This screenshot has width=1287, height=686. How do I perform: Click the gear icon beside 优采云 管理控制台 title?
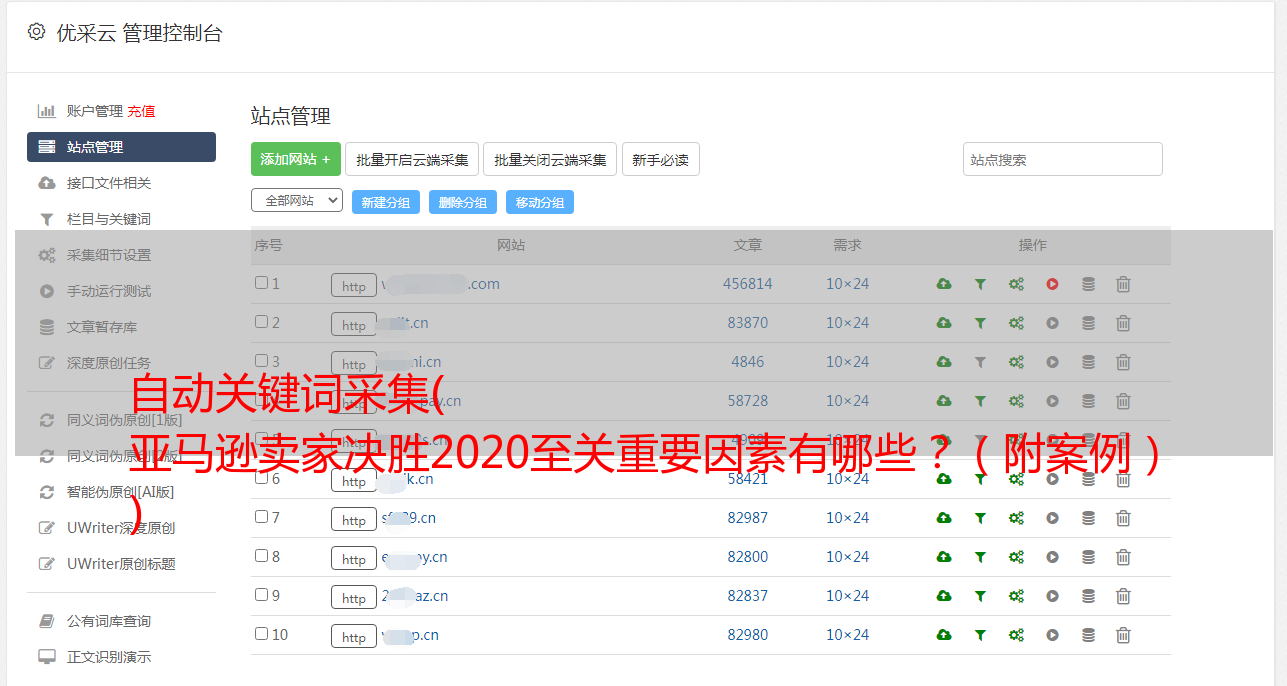(x=37, y=32)
